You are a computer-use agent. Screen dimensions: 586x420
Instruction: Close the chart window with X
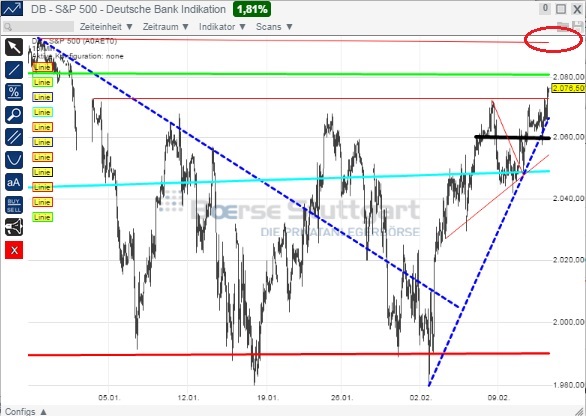click(577, 9)
